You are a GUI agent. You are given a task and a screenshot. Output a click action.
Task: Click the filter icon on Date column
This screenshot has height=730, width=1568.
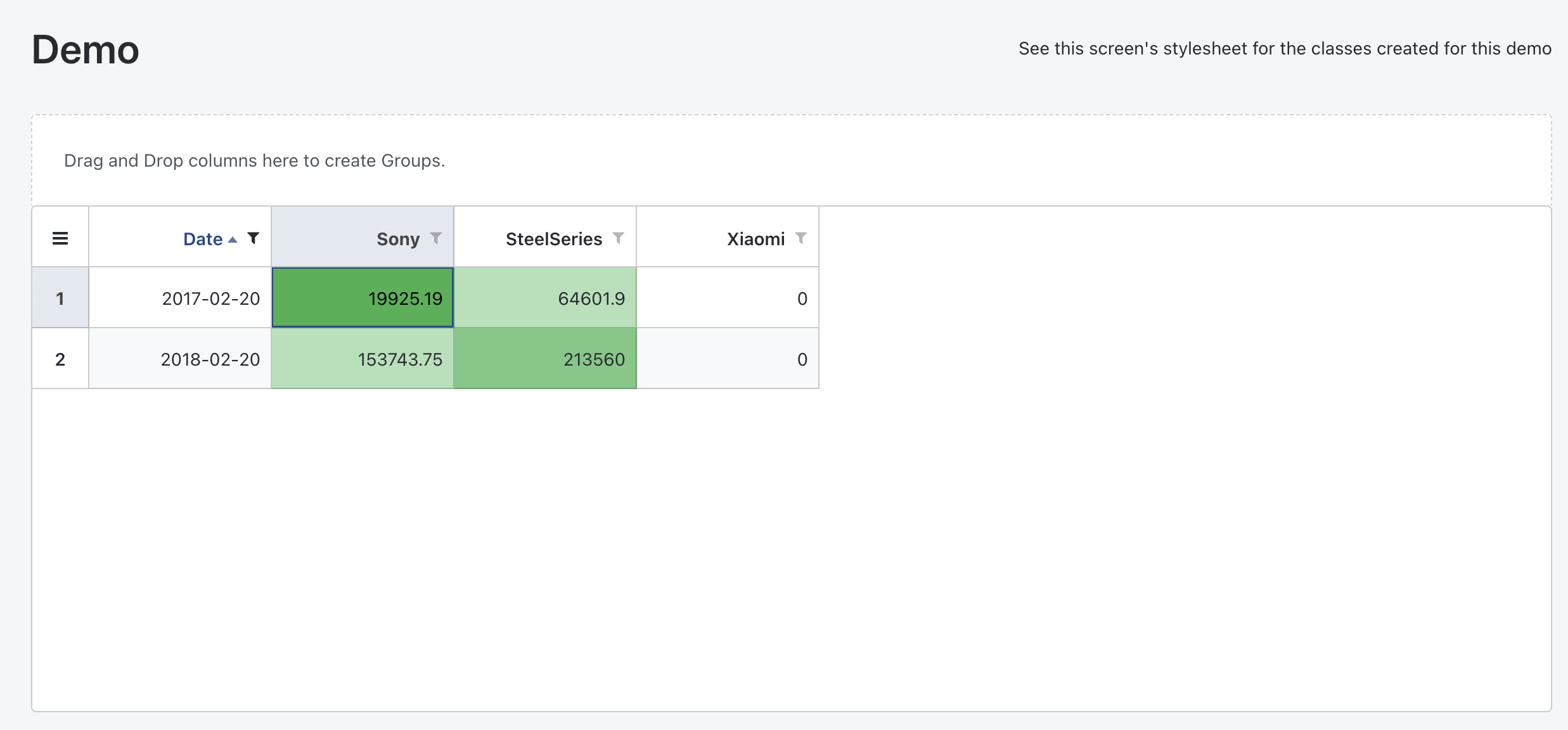click(x=253, y=238)
